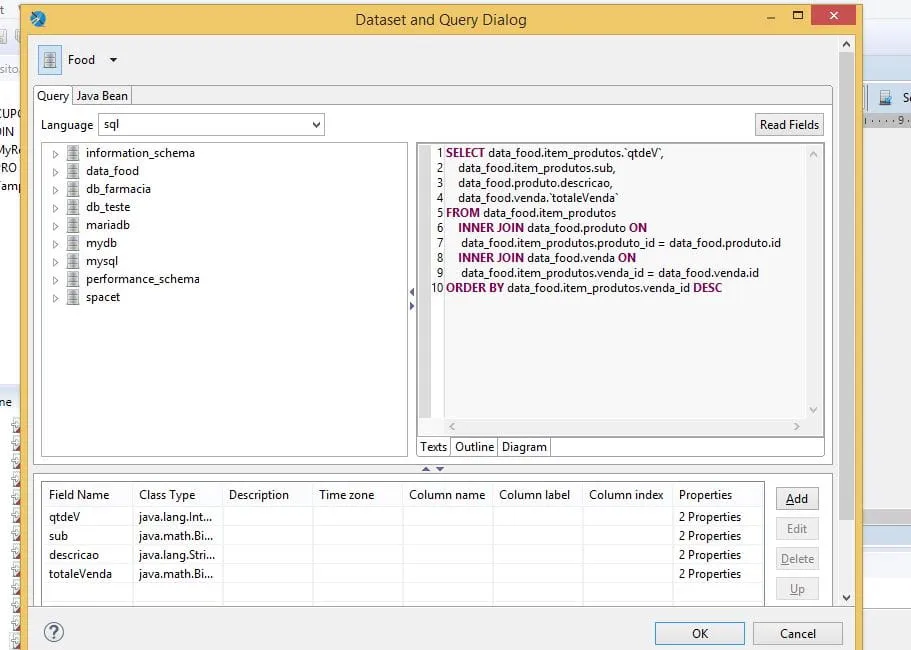Click the information_schema database icon
The width and height of the screenshot is (911, 650).
pyautogui.click(x=73, y=153)
